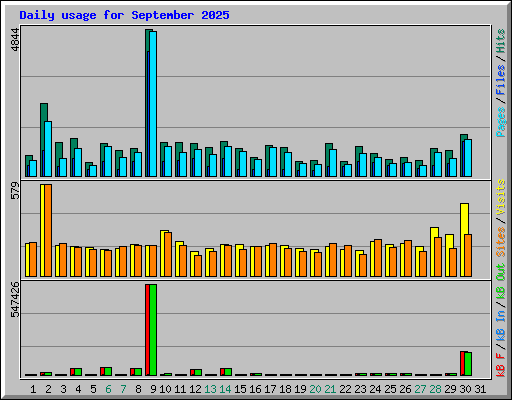The width and height of the screenshot is (512, 400).
Task: Click day '17' on the x-axis
Action: [270, 389]
